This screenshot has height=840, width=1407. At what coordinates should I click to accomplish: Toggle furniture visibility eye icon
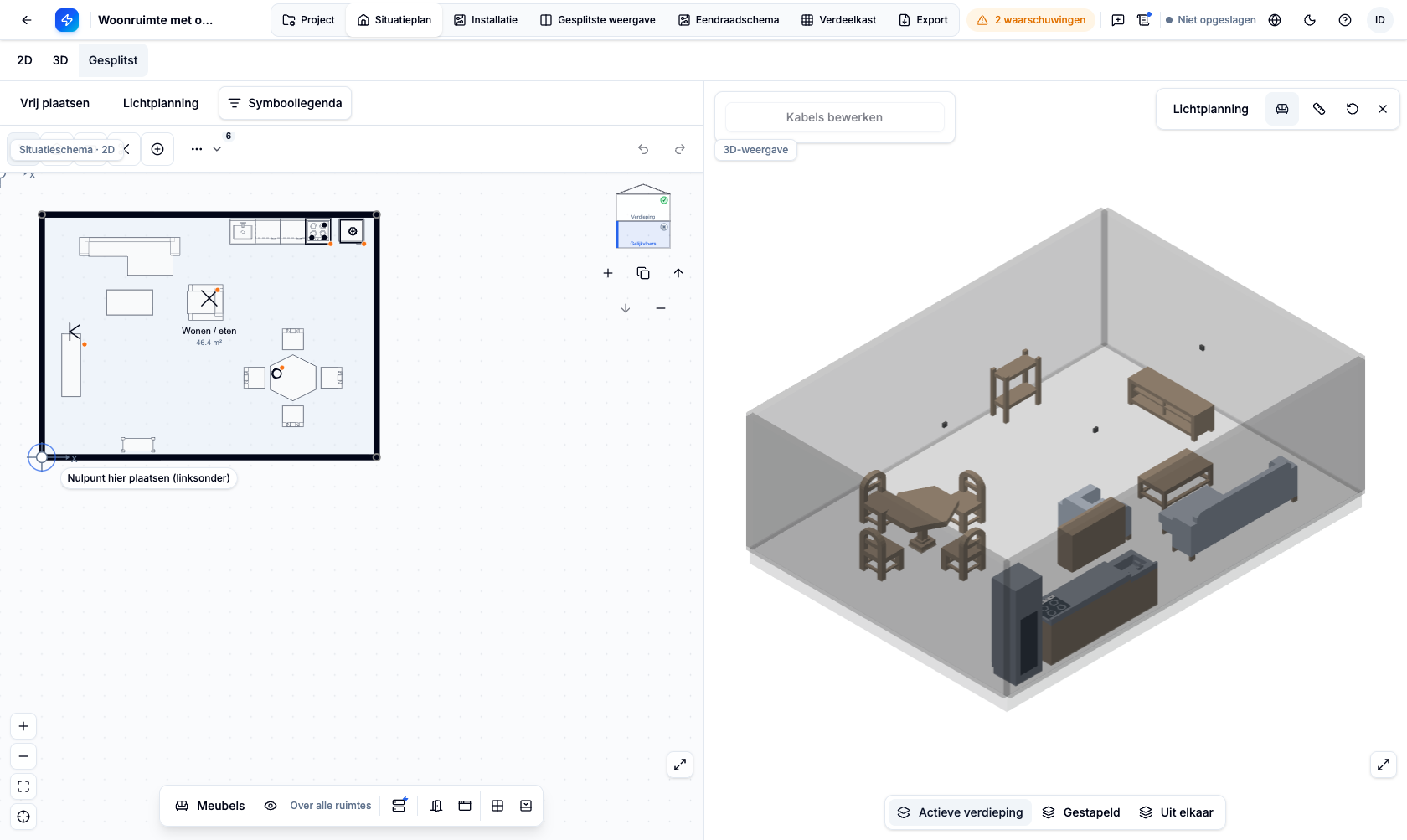(x=271, y=806)
